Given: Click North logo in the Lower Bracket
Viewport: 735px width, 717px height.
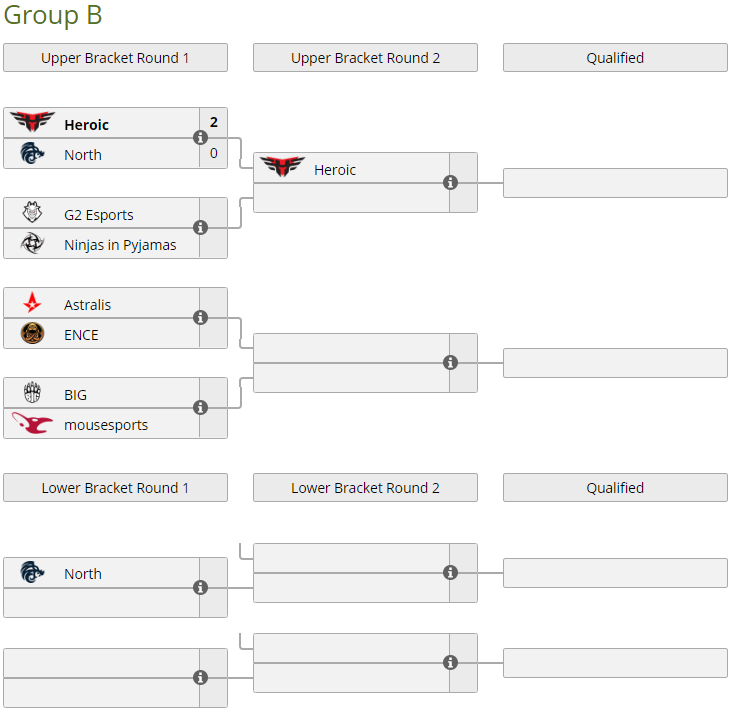Looking at the screenshot, I should [32, 573].
